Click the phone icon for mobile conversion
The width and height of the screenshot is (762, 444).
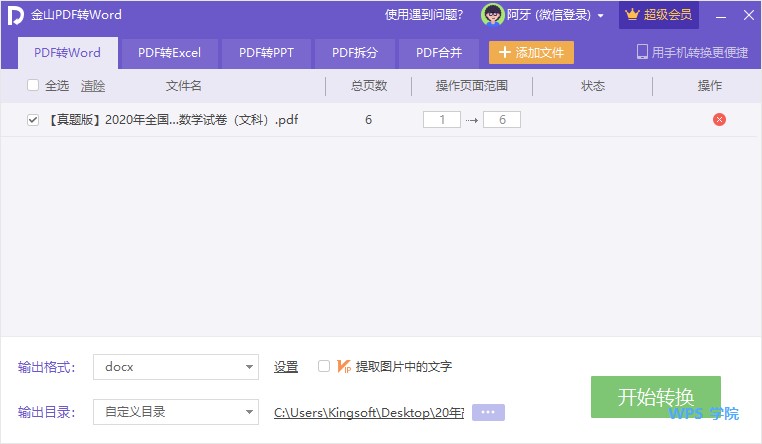click(642, 52)
